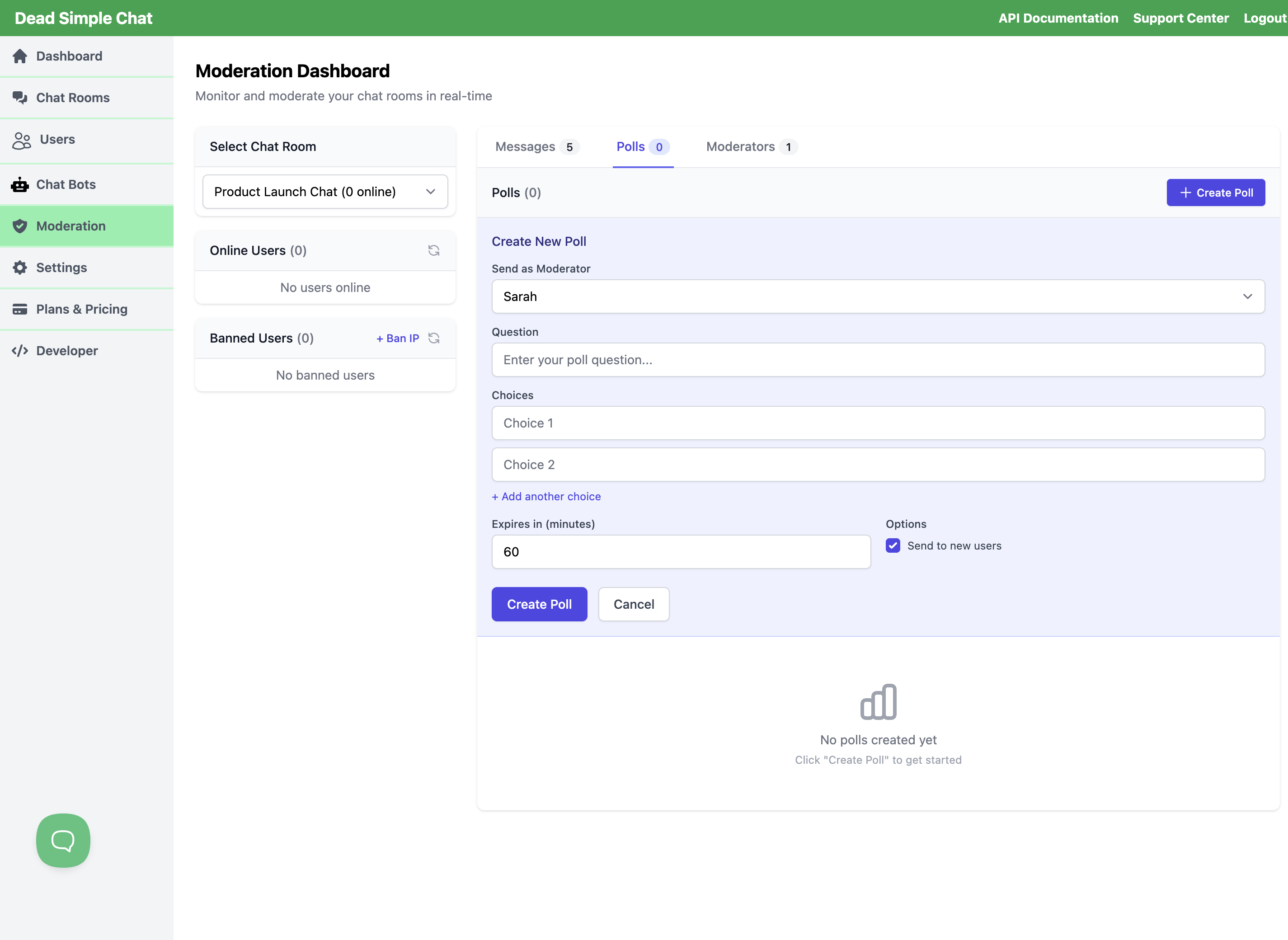
Task: Click the bar chart empty-state icon
Action: 878,701
